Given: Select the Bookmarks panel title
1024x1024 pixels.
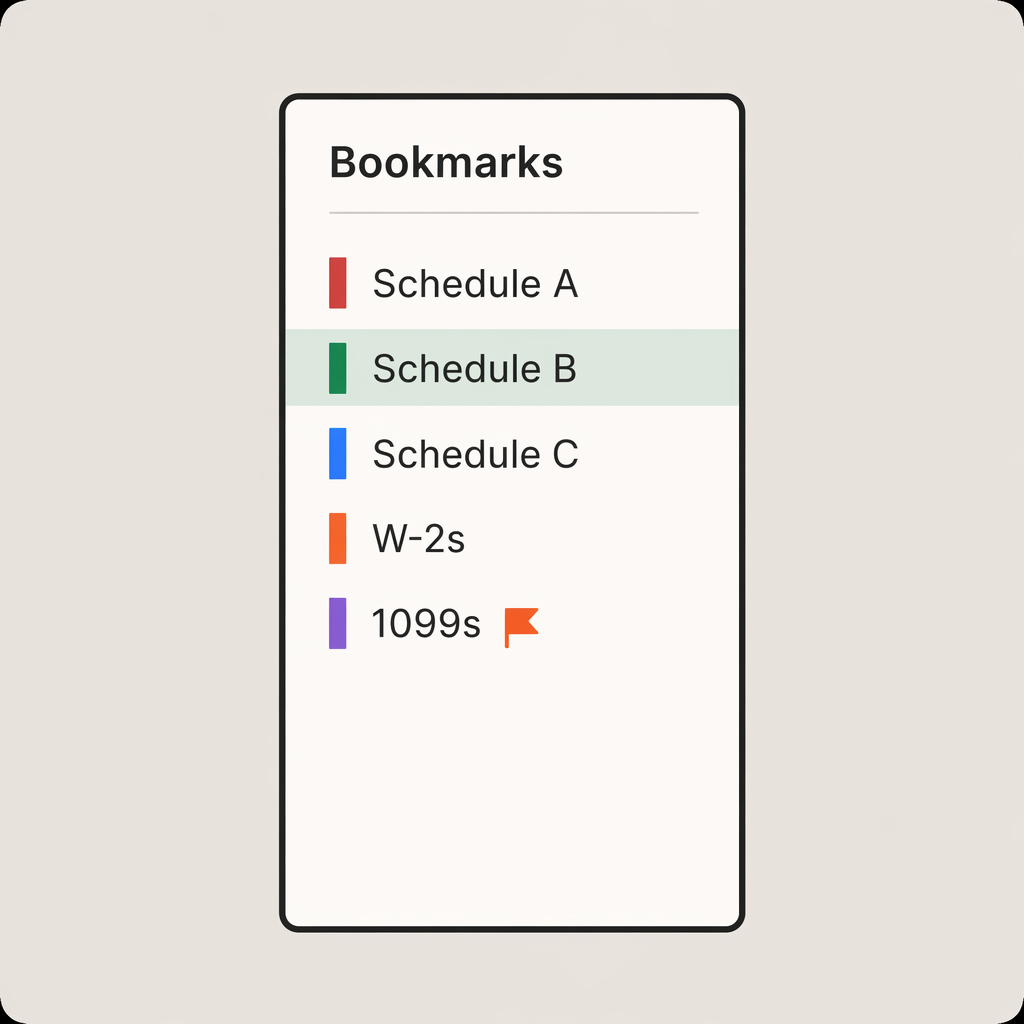Looking at the screenshot, I should 446,162.
